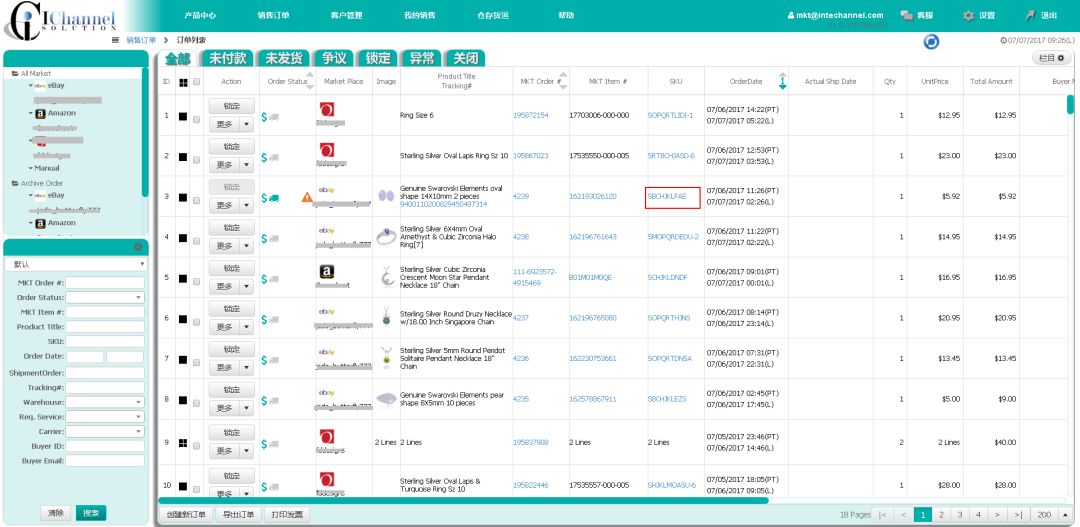The width and height of the screenshot is (1080, 527).
Task: Click the MKT Order # input field
Action: pos(105,282)
